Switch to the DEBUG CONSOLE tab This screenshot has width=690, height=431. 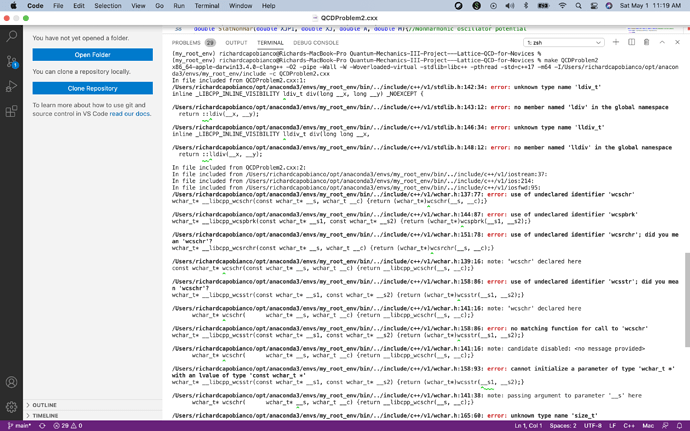click(316, 43)
